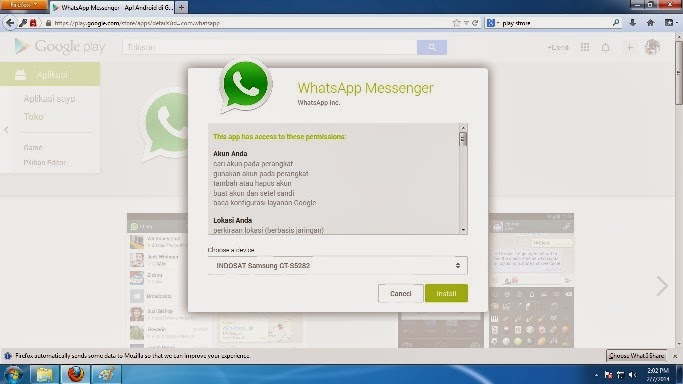Click 'This app has access to these permissions' text
The image size is (683, 384).
pyautogui.click(x=280, y=137)
